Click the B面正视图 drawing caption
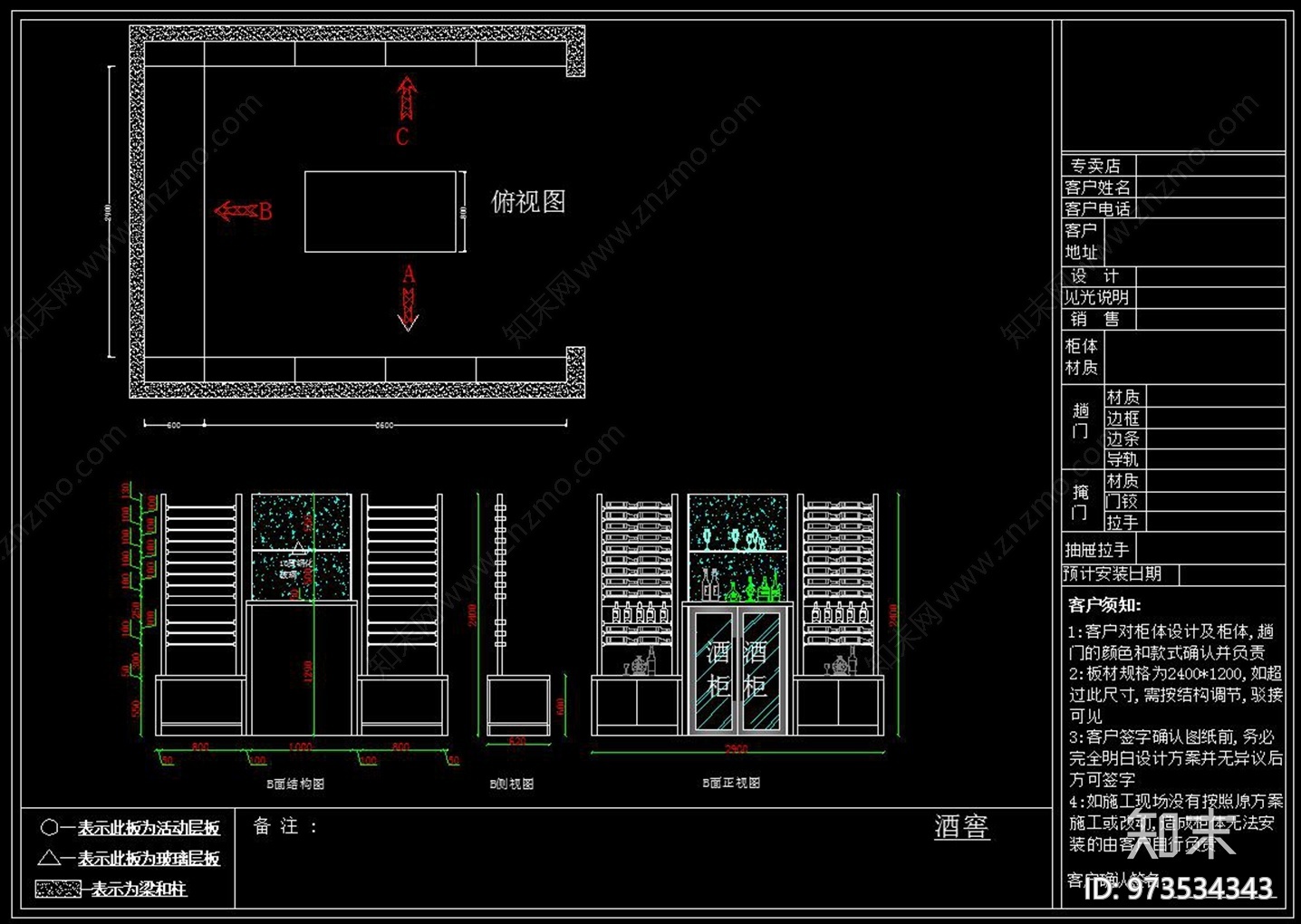 (731, 783)
